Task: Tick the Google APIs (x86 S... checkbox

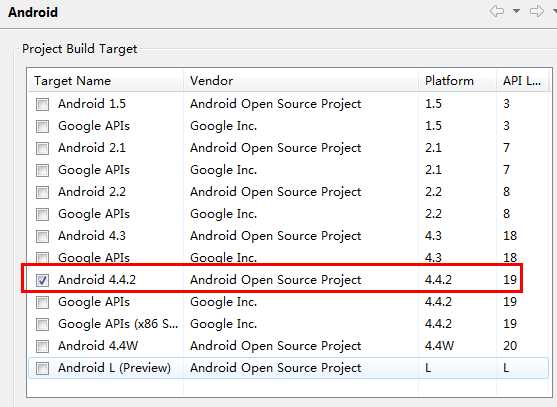Action: point(42,325)
